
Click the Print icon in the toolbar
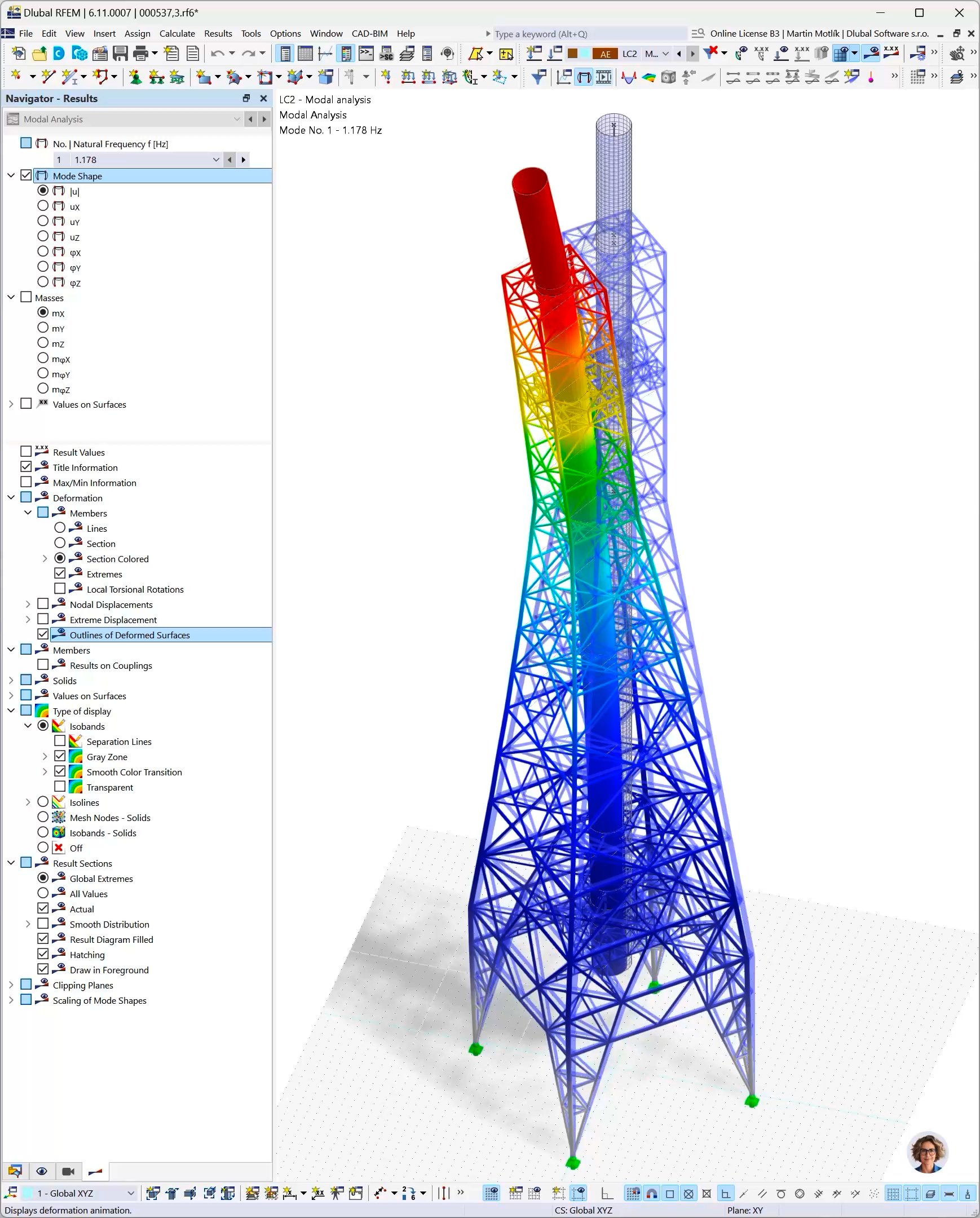140,54
